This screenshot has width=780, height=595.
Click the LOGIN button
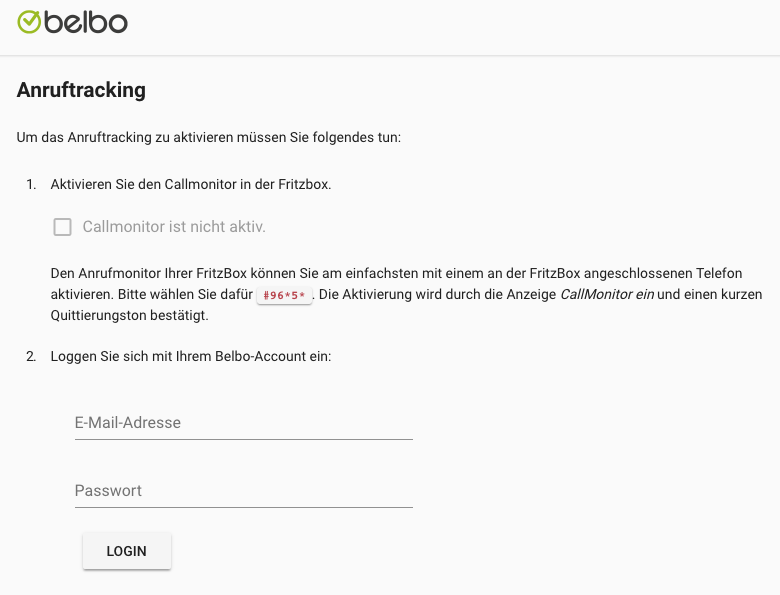pyautogui.click(x=127, y=551)
